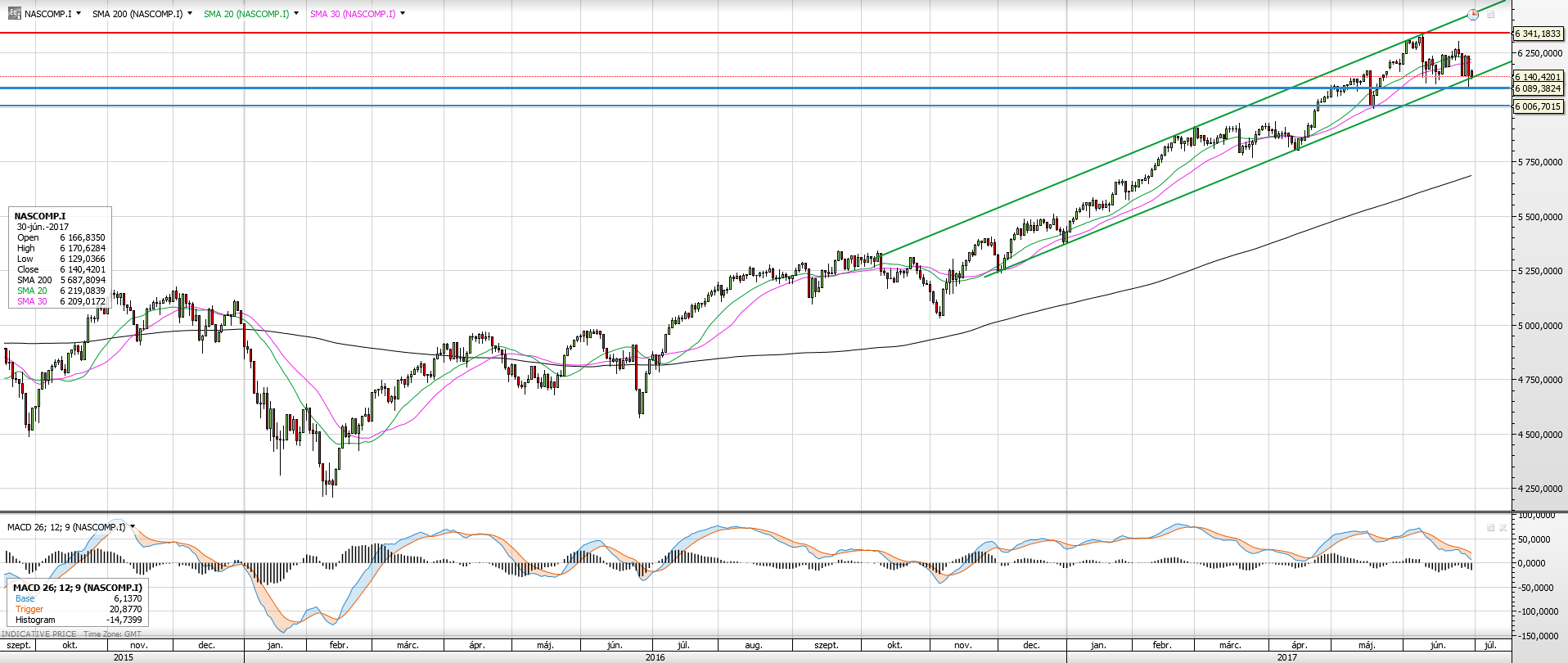Viewport: 1568px width, 663px height.
Task: Click the MACD Base value 6,1370
Action: click(x=126, y=598)
